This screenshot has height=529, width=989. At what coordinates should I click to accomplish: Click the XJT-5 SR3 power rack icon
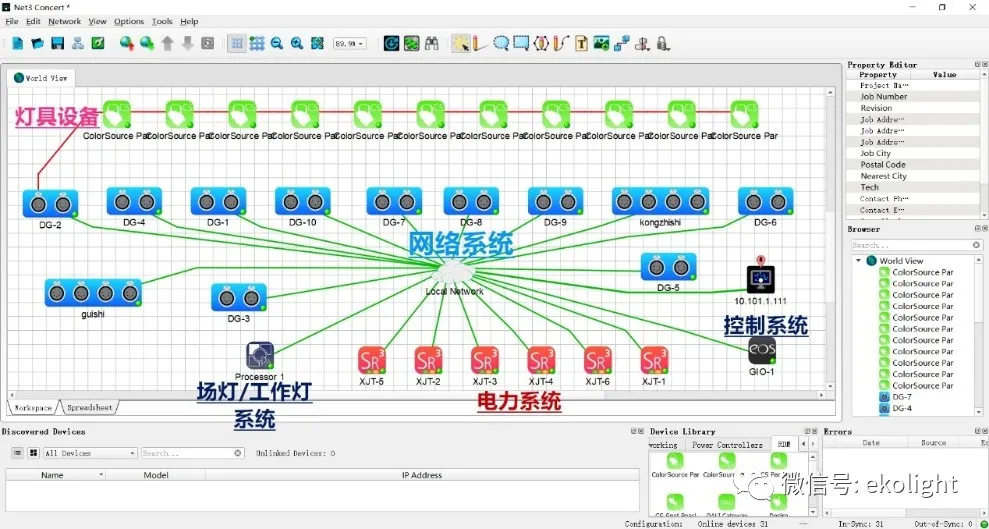point(372,359)
